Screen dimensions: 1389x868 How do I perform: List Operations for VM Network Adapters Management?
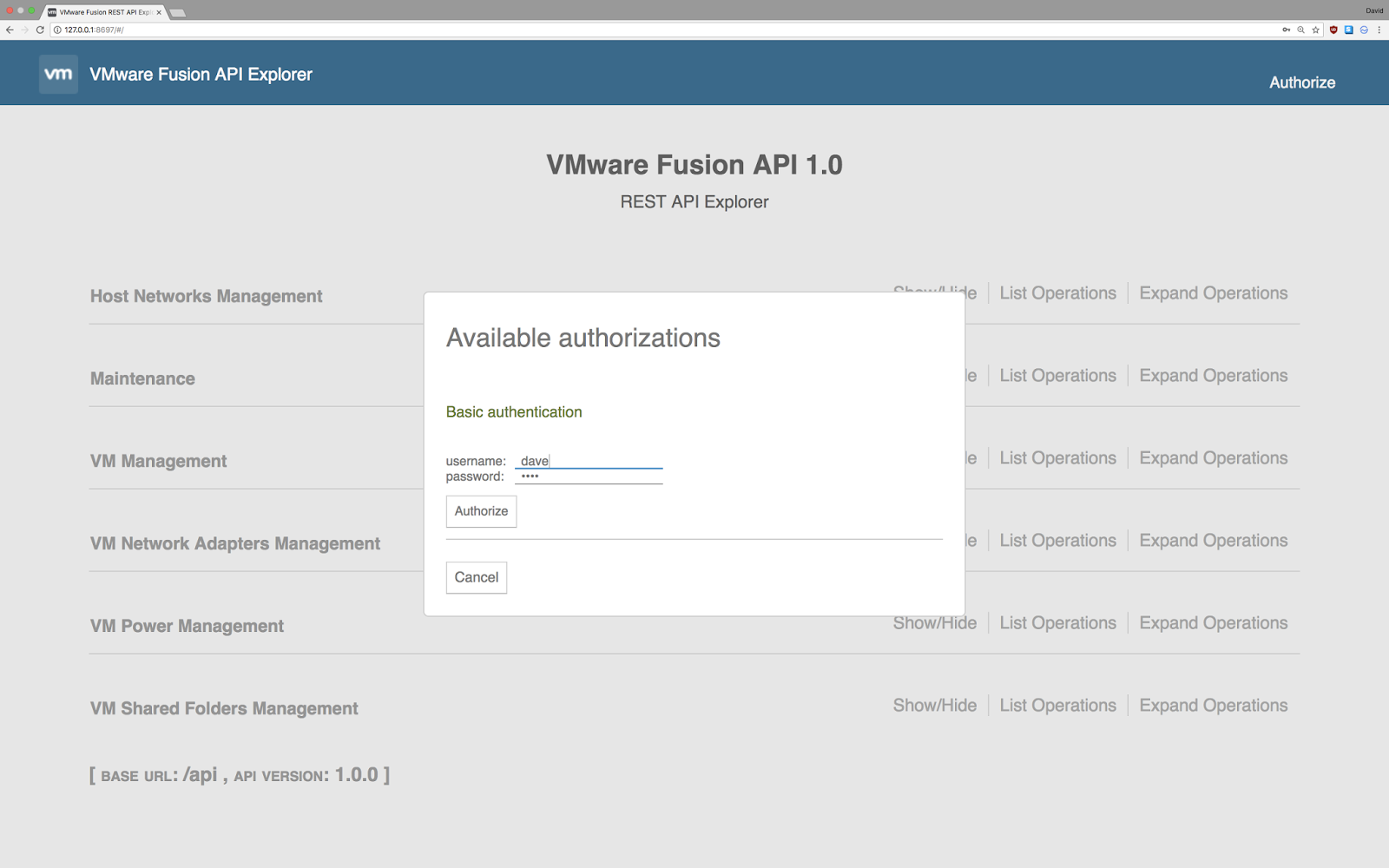point(1057,541)
